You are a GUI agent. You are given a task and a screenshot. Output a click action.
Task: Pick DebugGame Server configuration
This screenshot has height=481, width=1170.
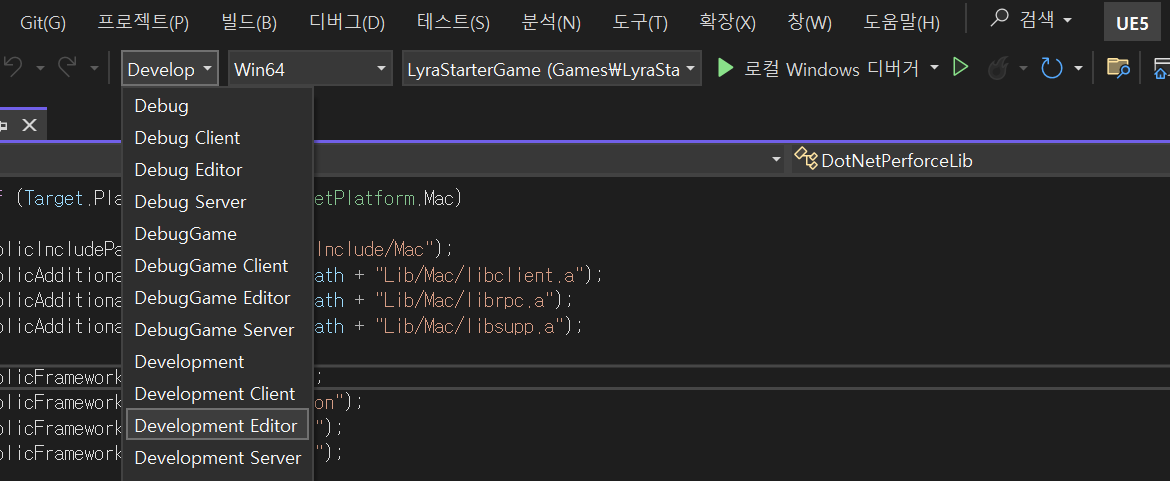tap(214, 330)
